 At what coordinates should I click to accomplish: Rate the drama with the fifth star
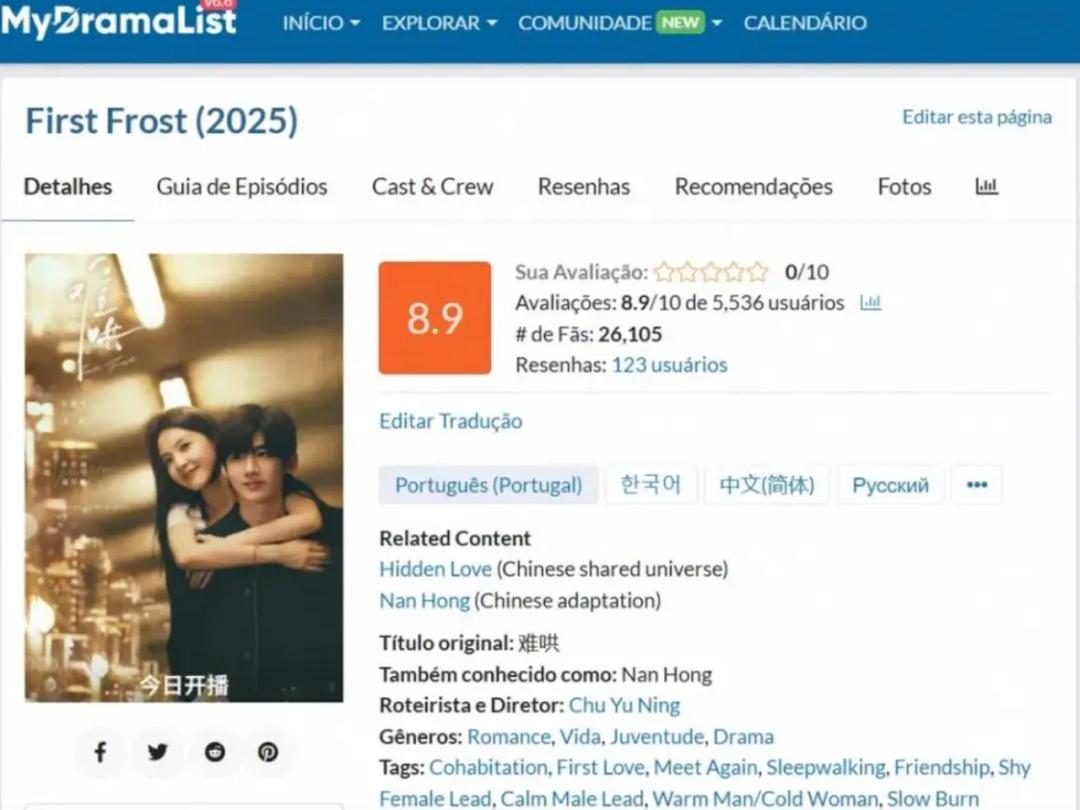757,272
